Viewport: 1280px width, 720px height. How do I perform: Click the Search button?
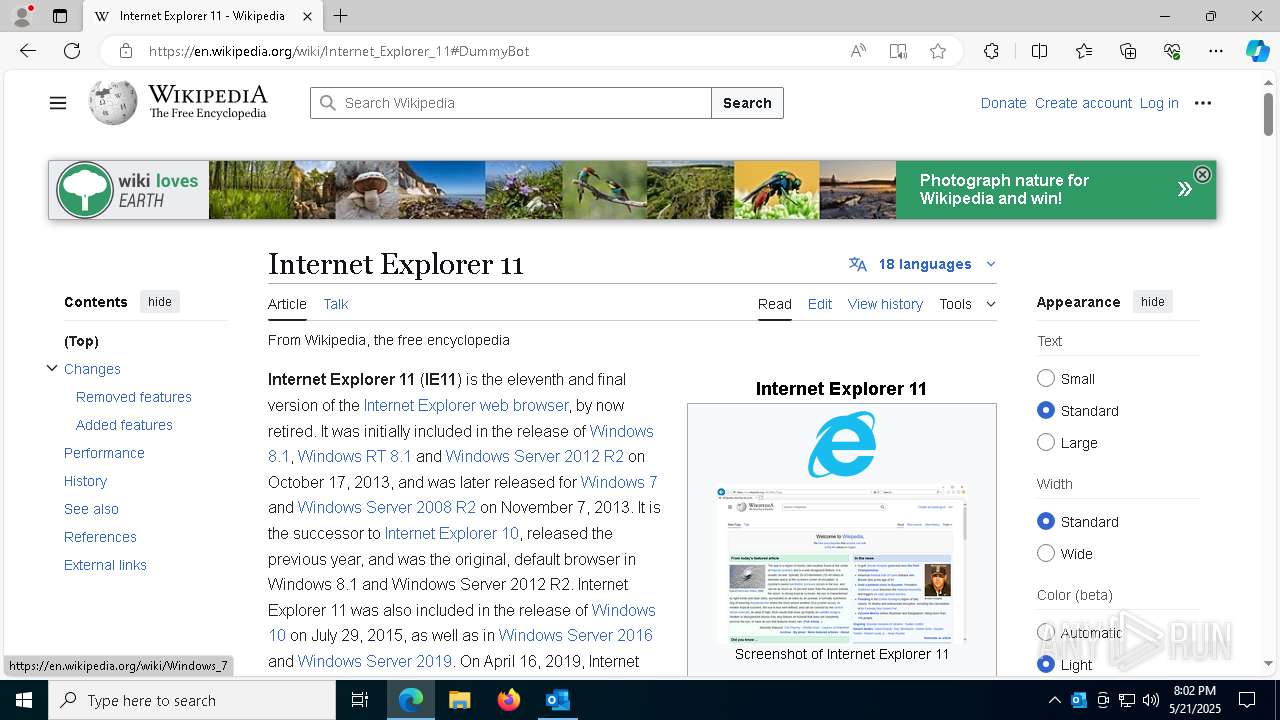pyautogui.click(x=747, y=103)
